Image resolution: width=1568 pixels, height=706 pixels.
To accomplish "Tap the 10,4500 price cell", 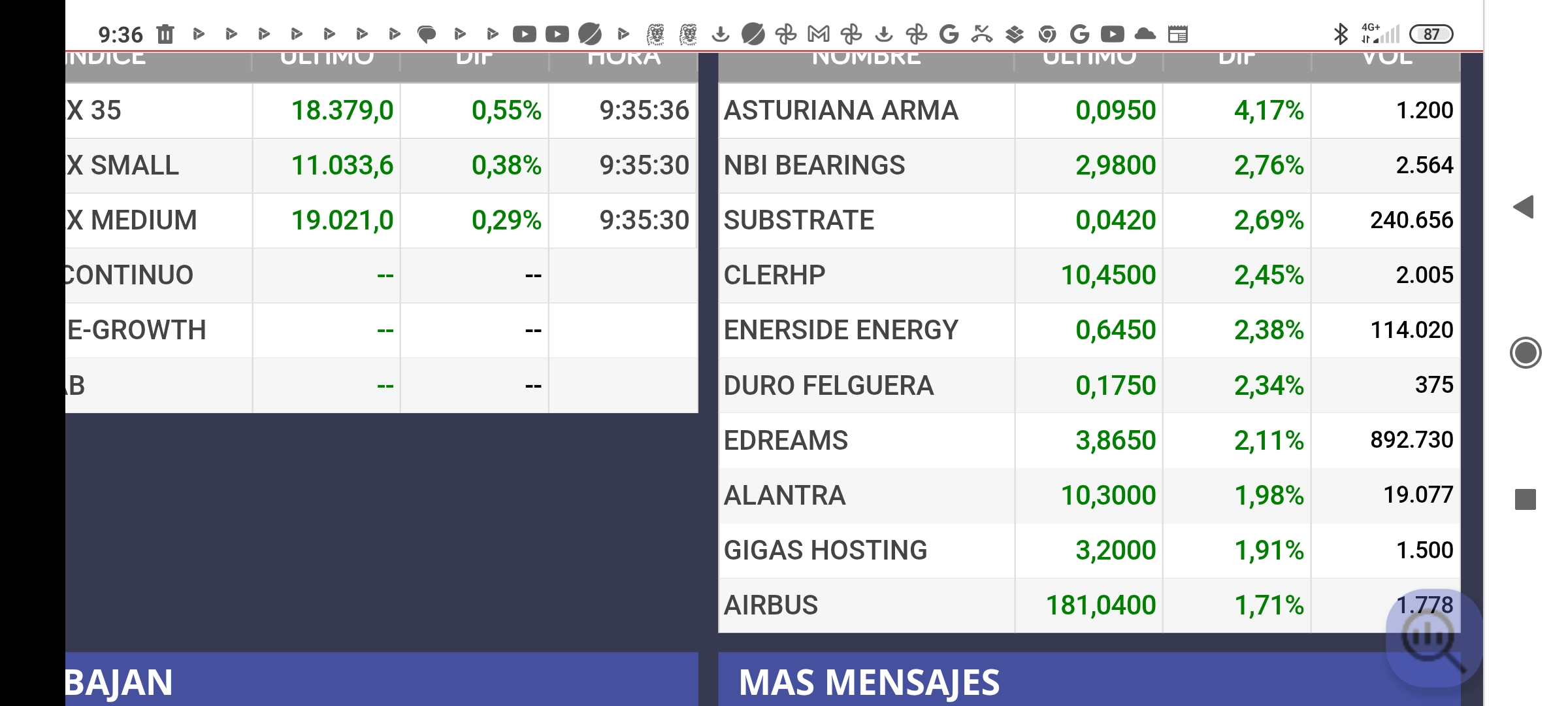I will [x=1108, y=275].
